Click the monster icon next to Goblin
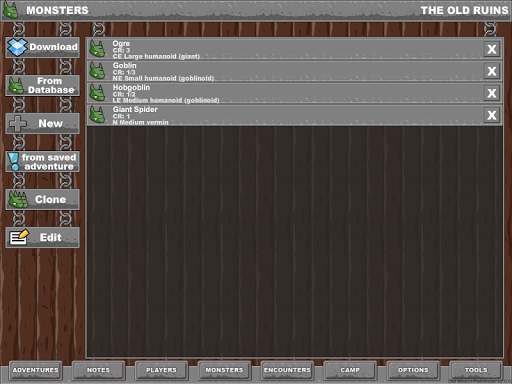 (97, 71)
